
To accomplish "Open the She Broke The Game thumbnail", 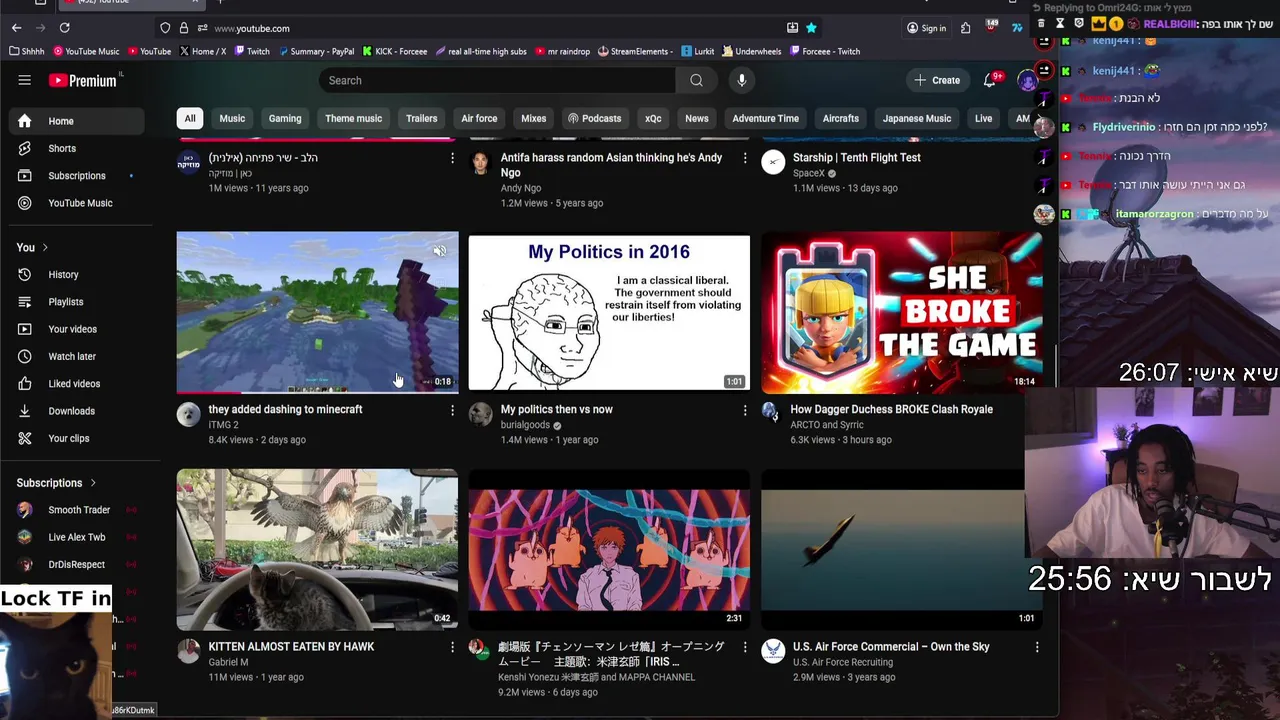I will coord(901,311).
